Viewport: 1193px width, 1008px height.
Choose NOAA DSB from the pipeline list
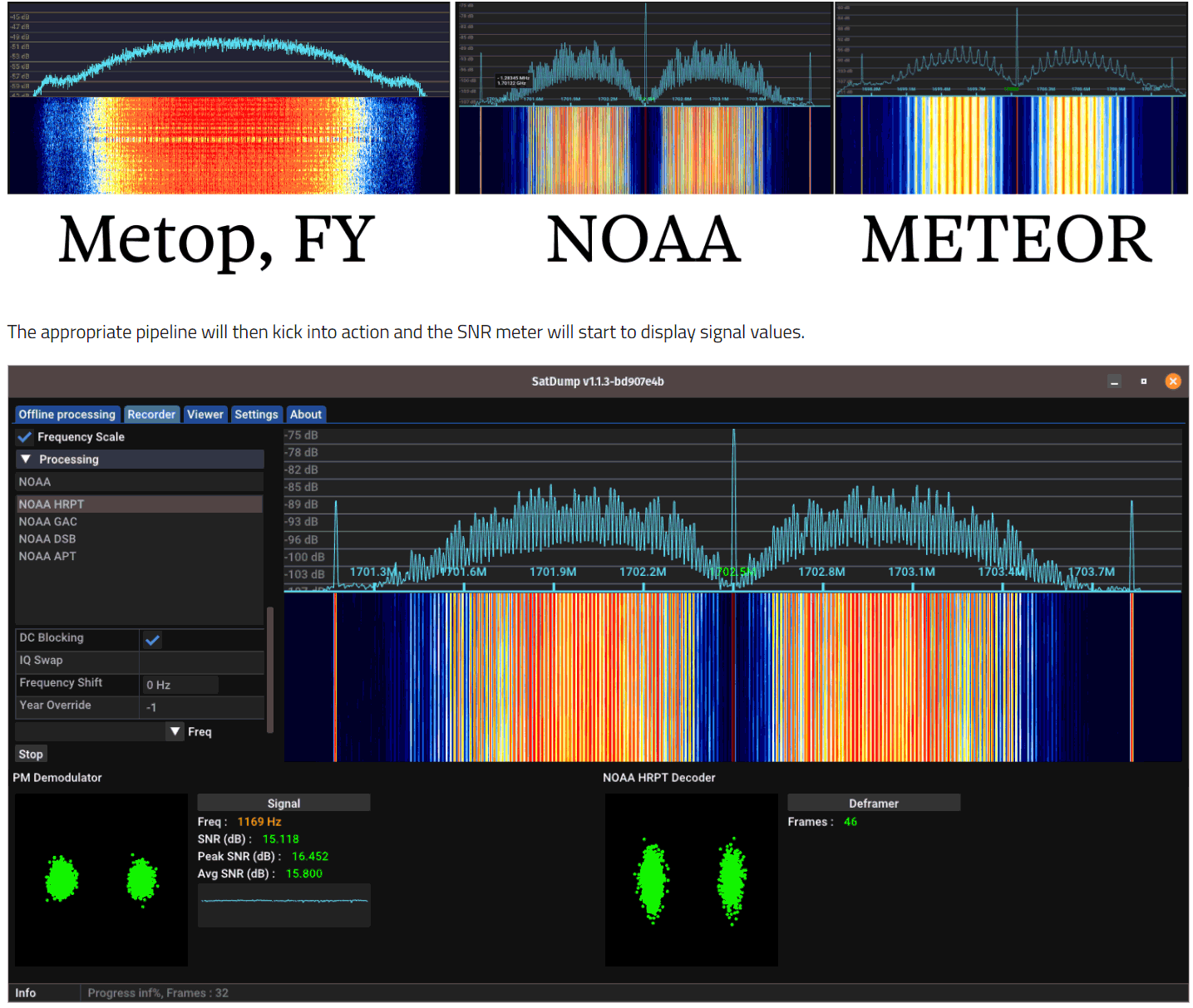point(47,538)
